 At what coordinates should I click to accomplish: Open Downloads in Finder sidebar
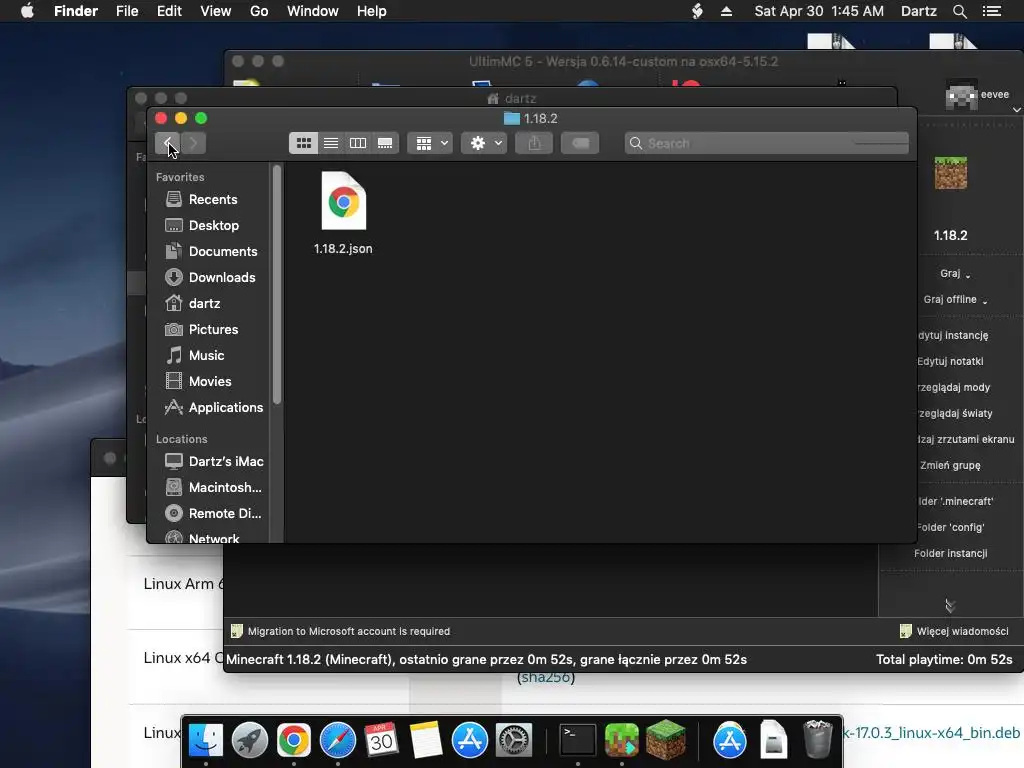pyautogui.click(x=222, y=278)
